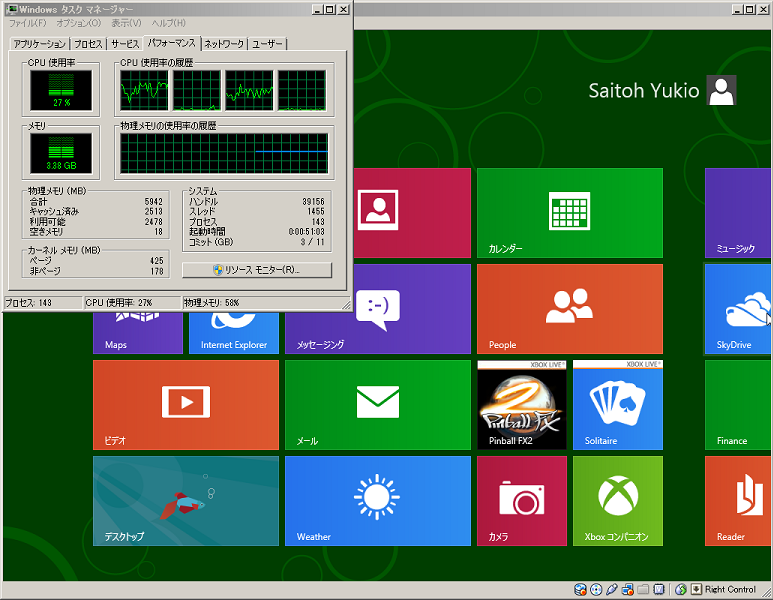
Task: Open the Weather app tile
Action: (377, 500)
